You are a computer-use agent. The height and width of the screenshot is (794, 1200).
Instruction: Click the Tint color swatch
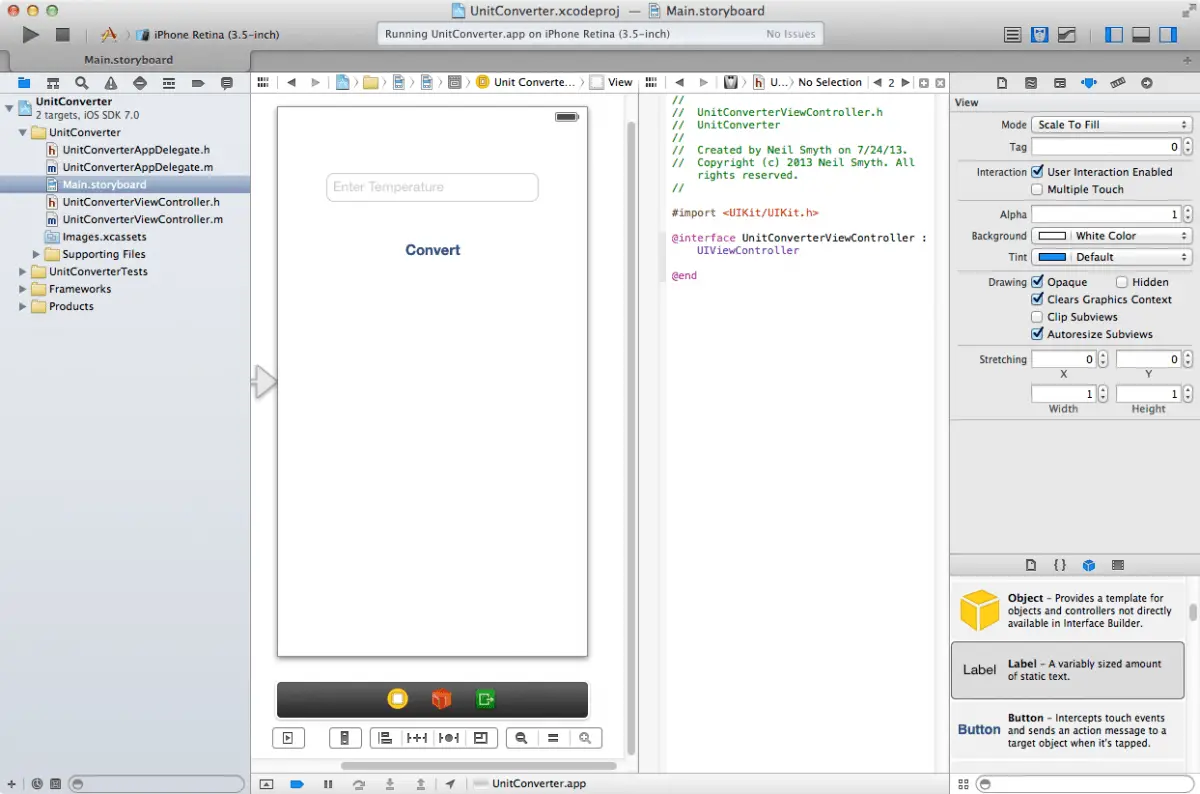(1051, 257)
